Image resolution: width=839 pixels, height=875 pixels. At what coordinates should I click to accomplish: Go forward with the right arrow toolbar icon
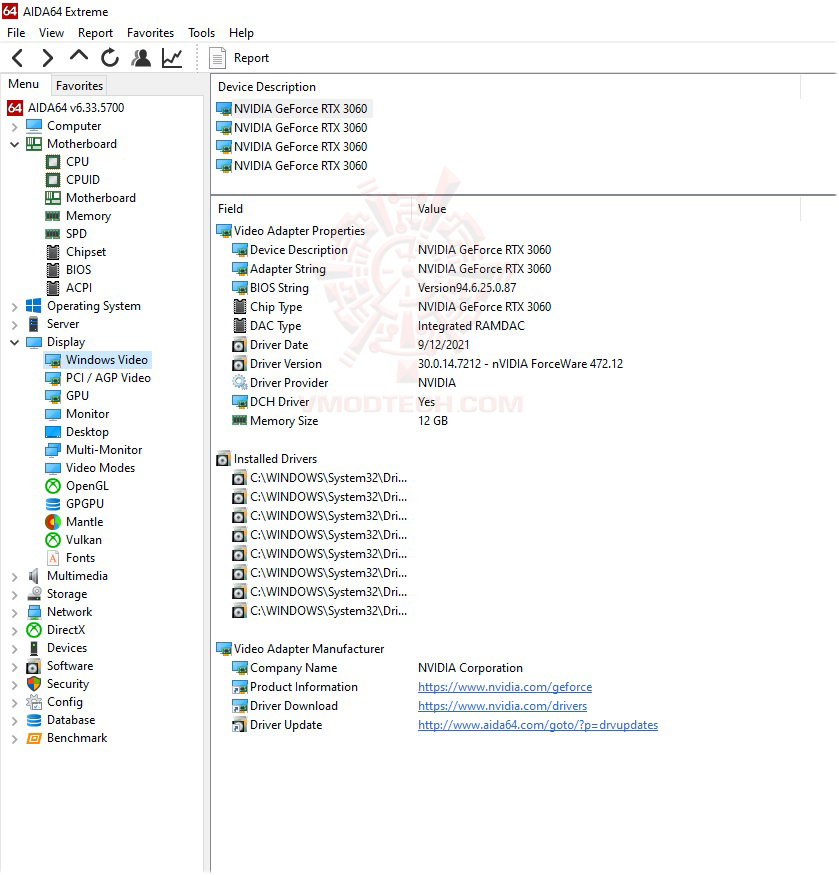48,57
